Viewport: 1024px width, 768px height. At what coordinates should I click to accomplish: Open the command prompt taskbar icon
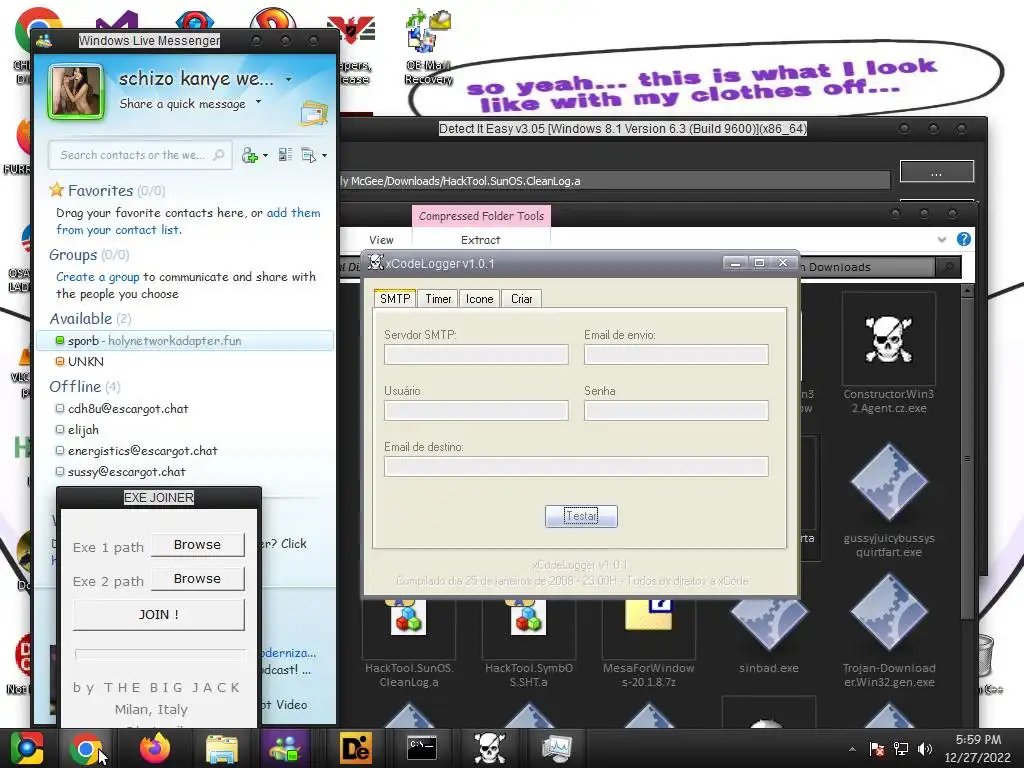coord(421,748)
